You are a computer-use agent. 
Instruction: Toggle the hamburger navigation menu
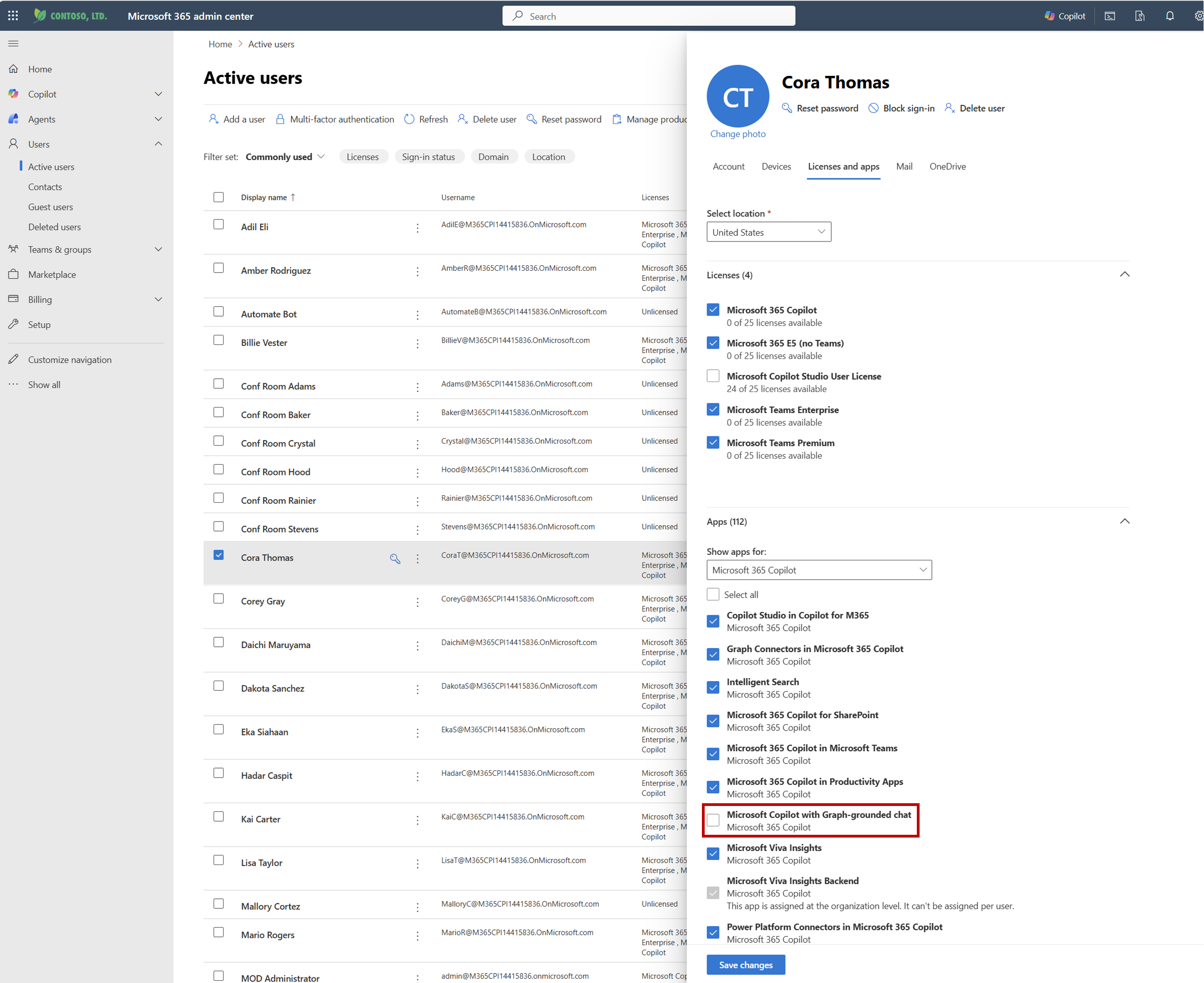[x=14, y=43]
